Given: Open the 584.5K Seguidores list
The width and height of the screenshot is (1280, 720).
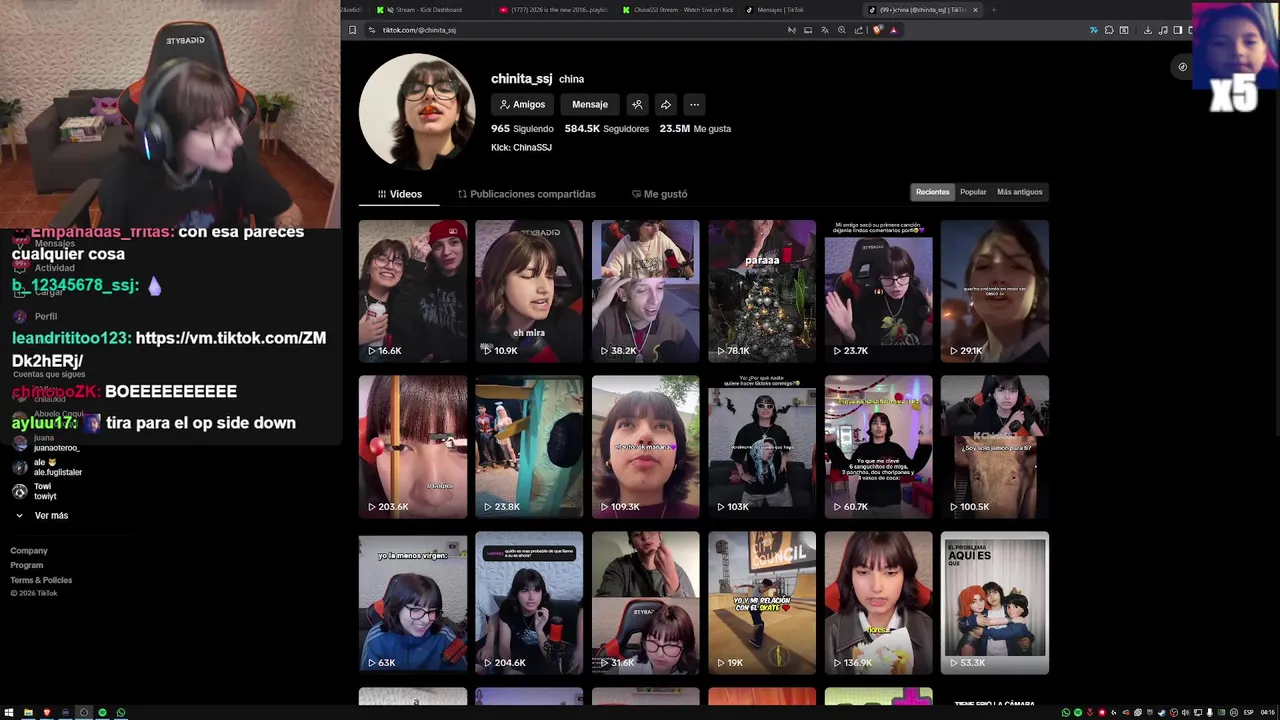Looking at the screenshot, I should pos(606,129).
